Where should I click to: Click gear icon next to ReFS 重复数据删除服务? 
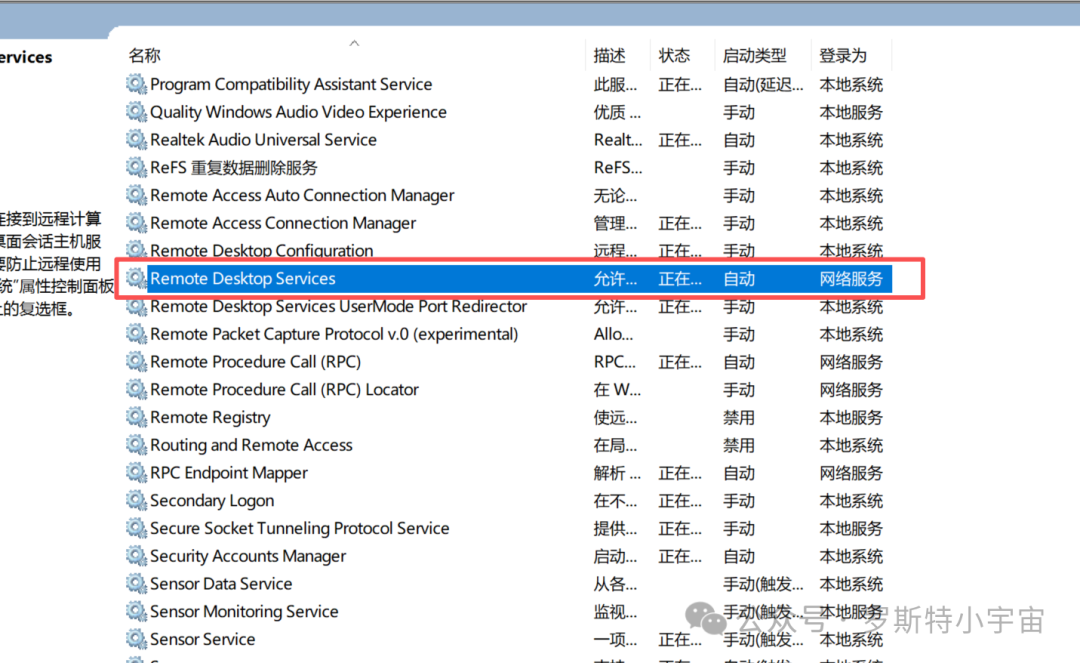[x=136, y=167]
